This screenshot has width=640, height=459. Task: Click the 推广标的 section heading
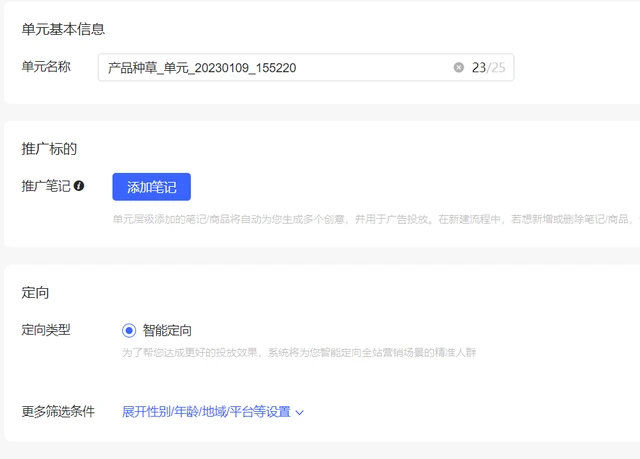click(49, 148)
